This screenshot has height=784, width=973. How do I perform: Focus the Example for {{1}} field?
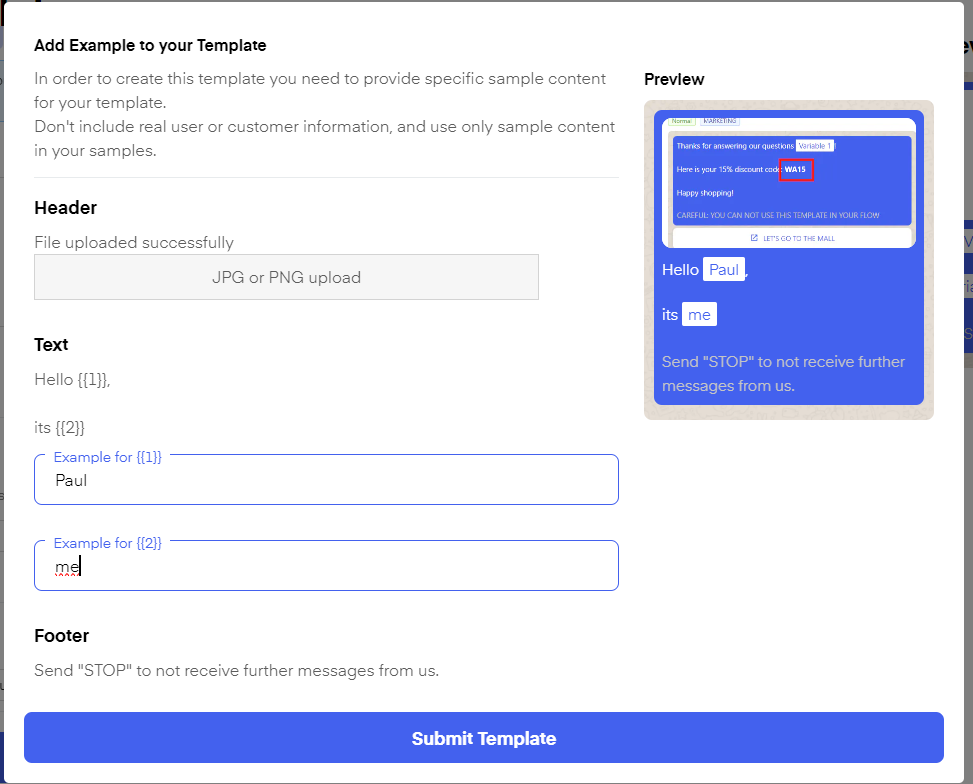coord(326,481)
